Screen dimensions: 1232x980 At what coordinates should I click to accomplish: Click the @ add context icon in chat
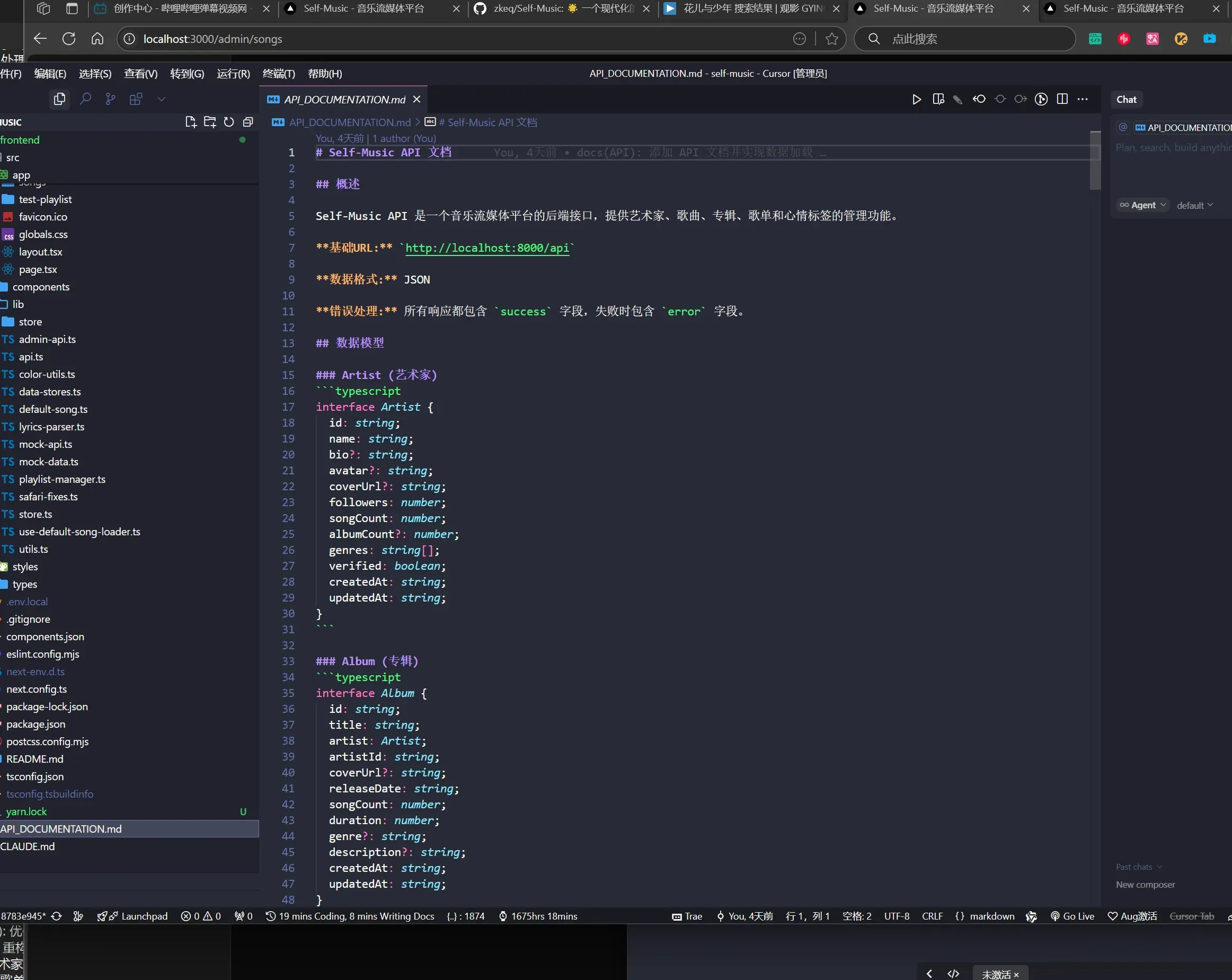coord(1122,127)
